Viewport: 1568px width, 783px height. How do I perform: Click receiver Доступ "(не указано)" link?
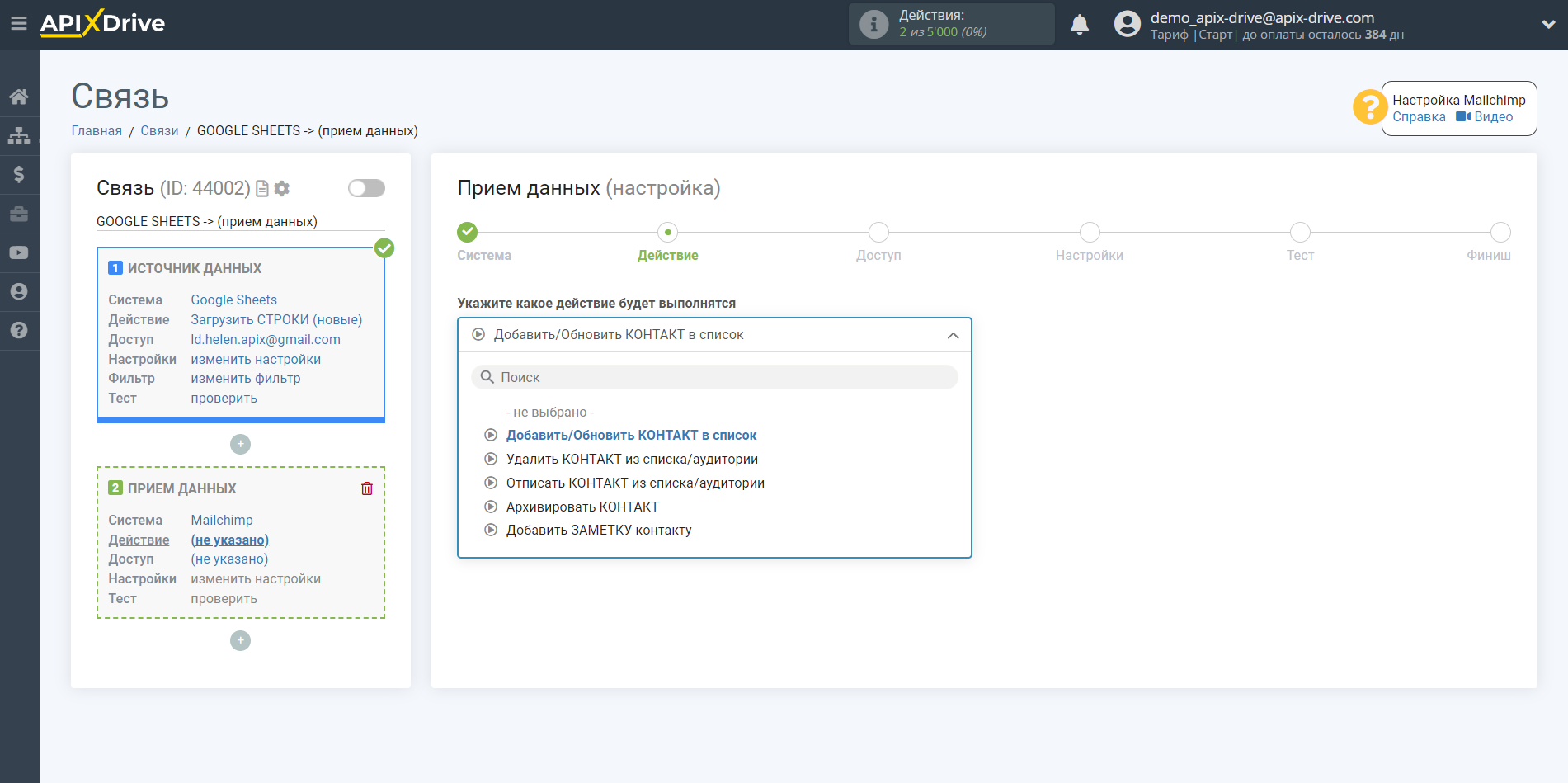click(x=229, y=559)
